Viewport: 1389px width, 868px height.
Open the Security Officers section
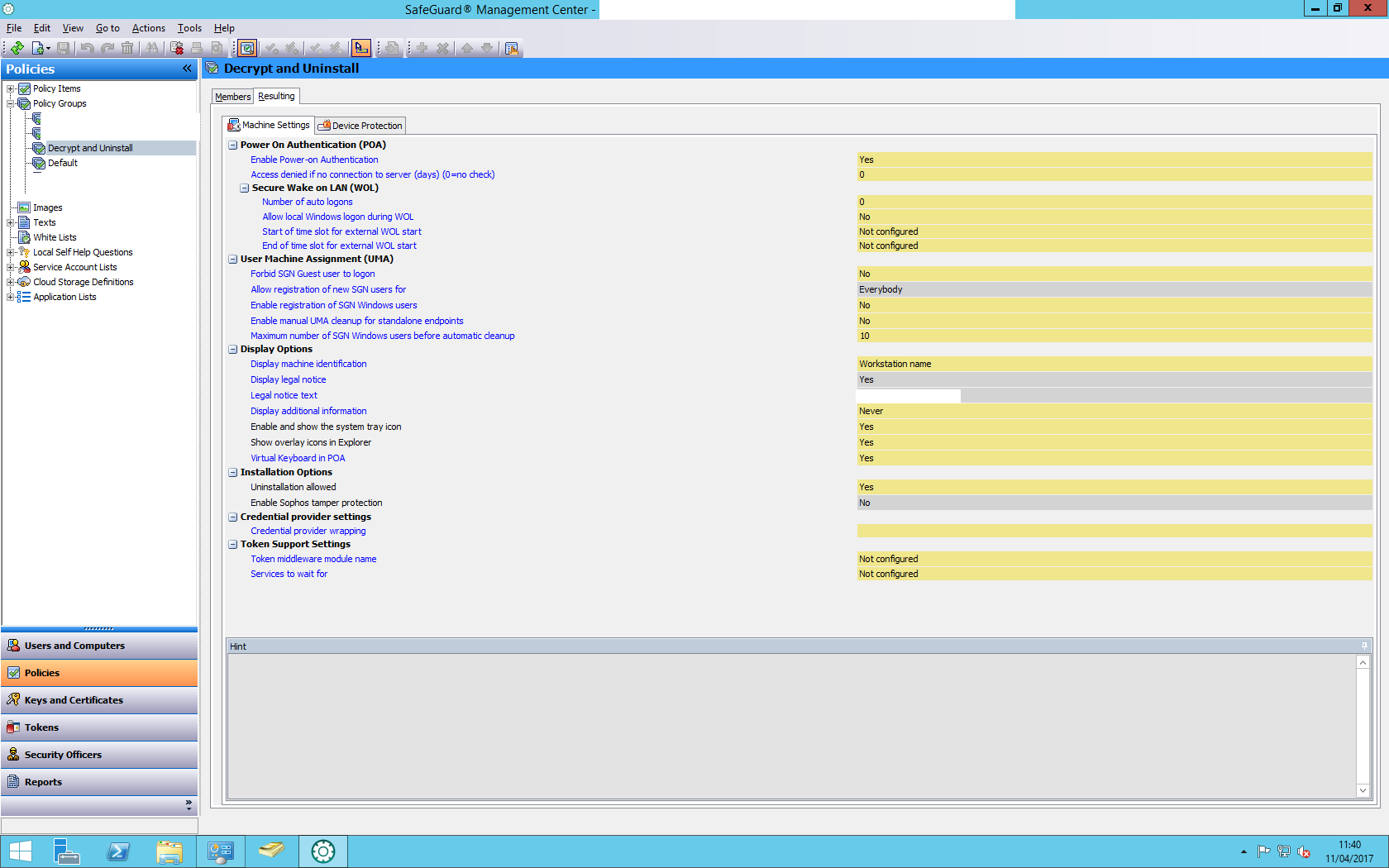click(99, 755)
